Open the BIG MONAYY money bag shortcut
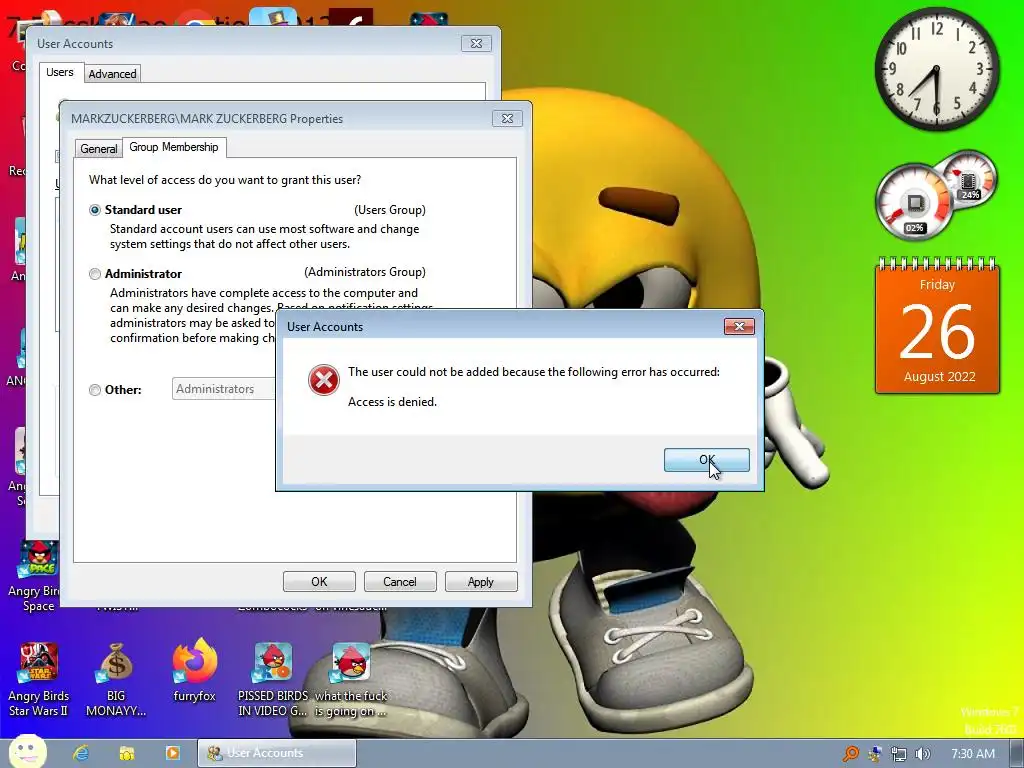The height and width of the screenshot is (768, 1024). (x=116, y=679)
